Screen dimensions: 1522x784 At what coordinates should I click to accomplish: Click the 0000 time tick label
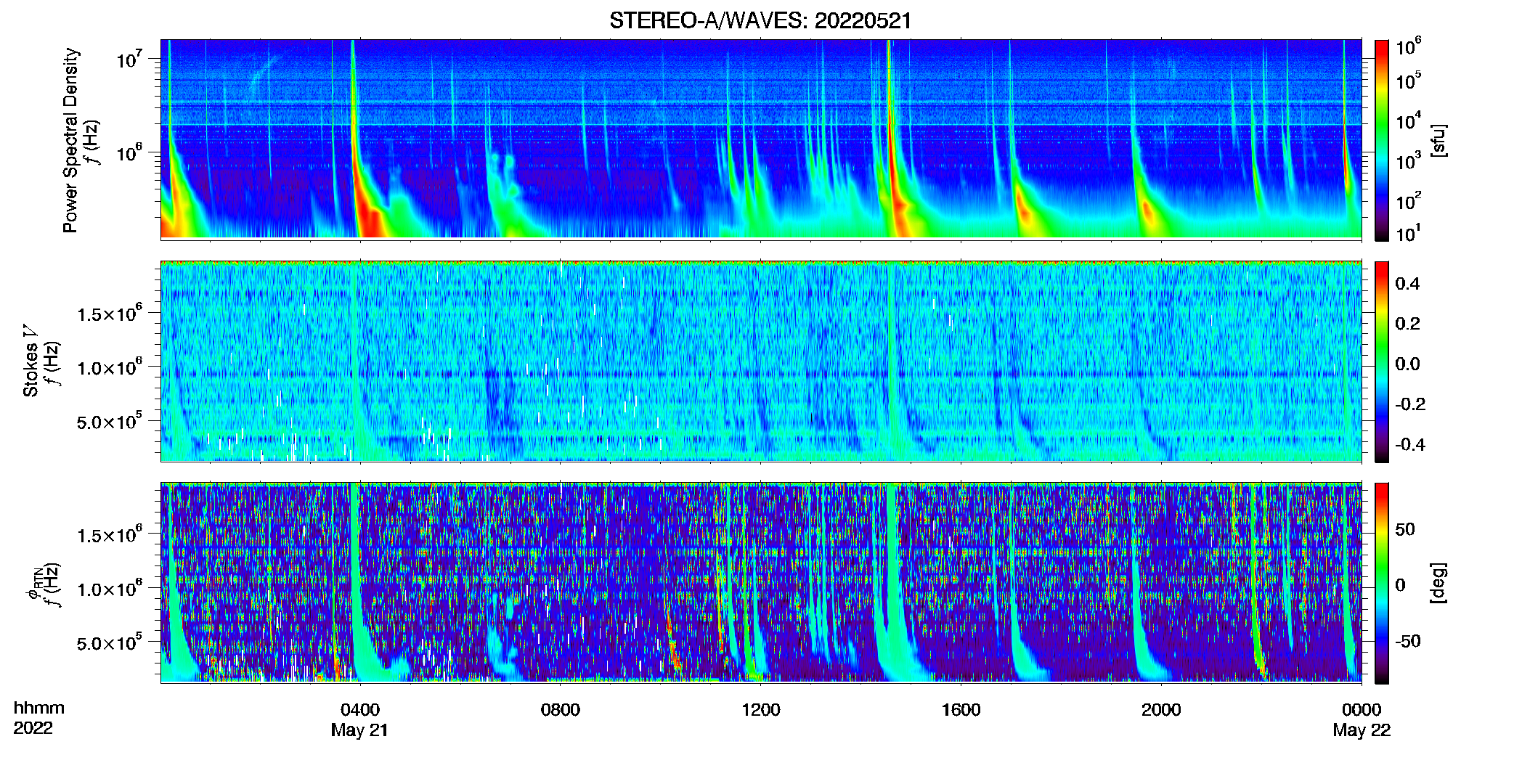point(1362,709)
